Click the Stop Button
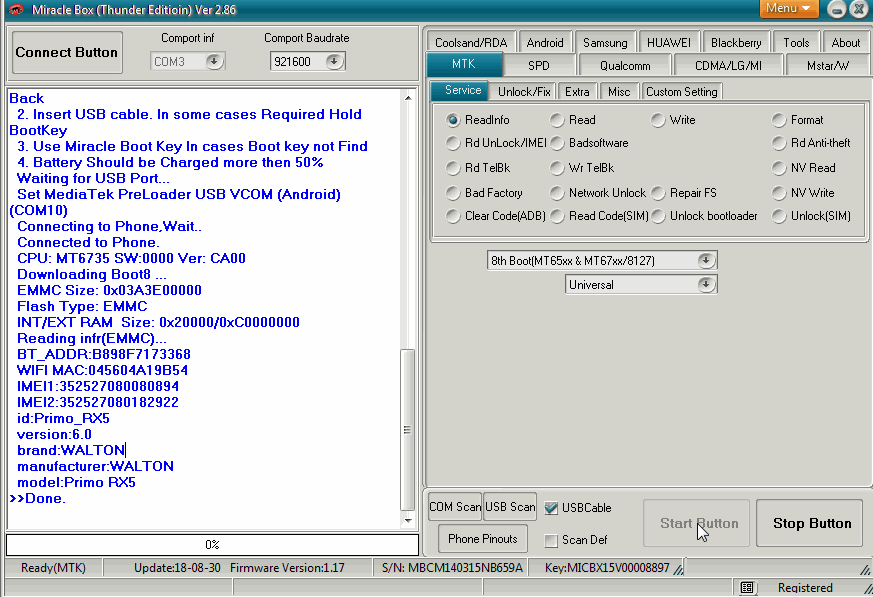Image resolution: width=873 pixels, height=597 pixels. [x=812, y=523]
